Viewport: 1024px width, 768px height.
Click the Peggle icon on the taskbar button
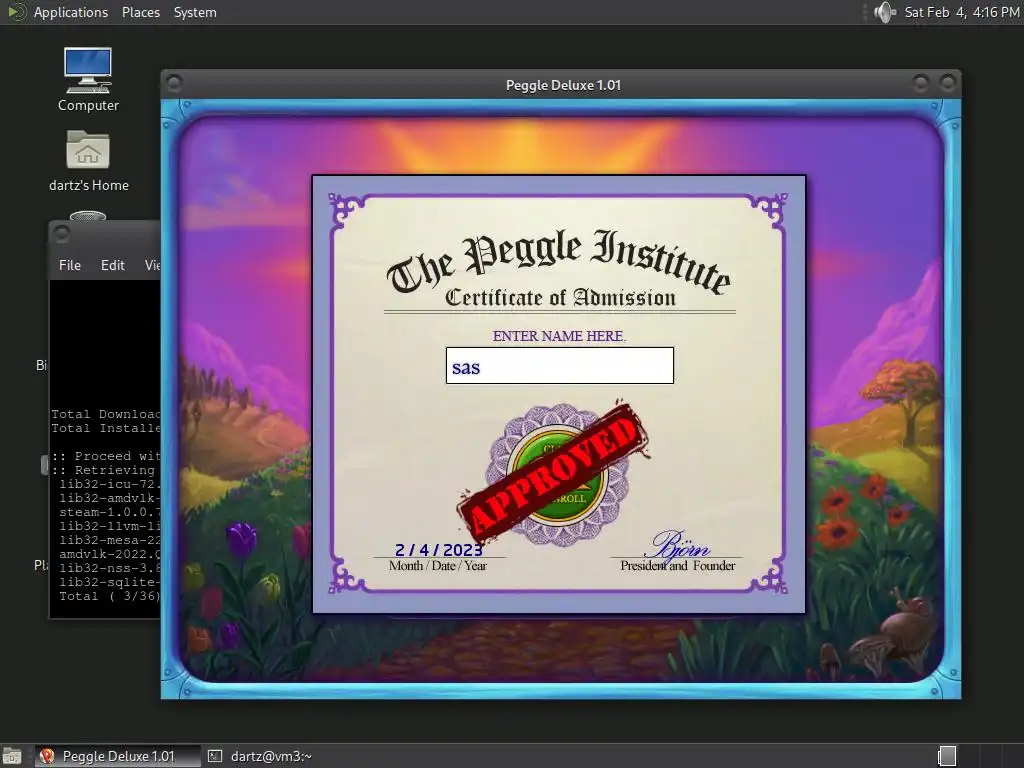click(47, 756)
